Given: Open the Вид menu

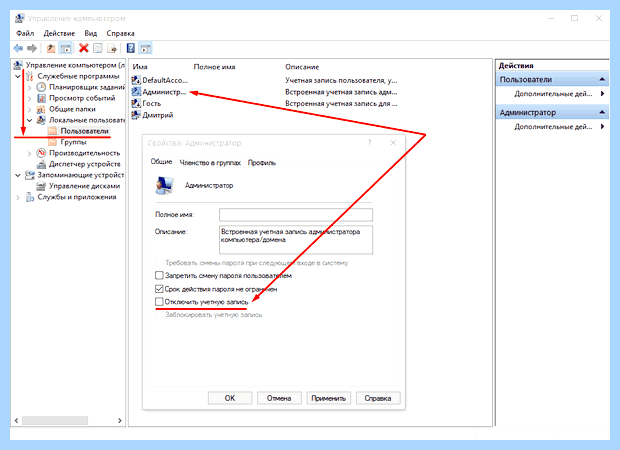Looking at the screenshot, I should pyautogui.click(x=91, y=33).
